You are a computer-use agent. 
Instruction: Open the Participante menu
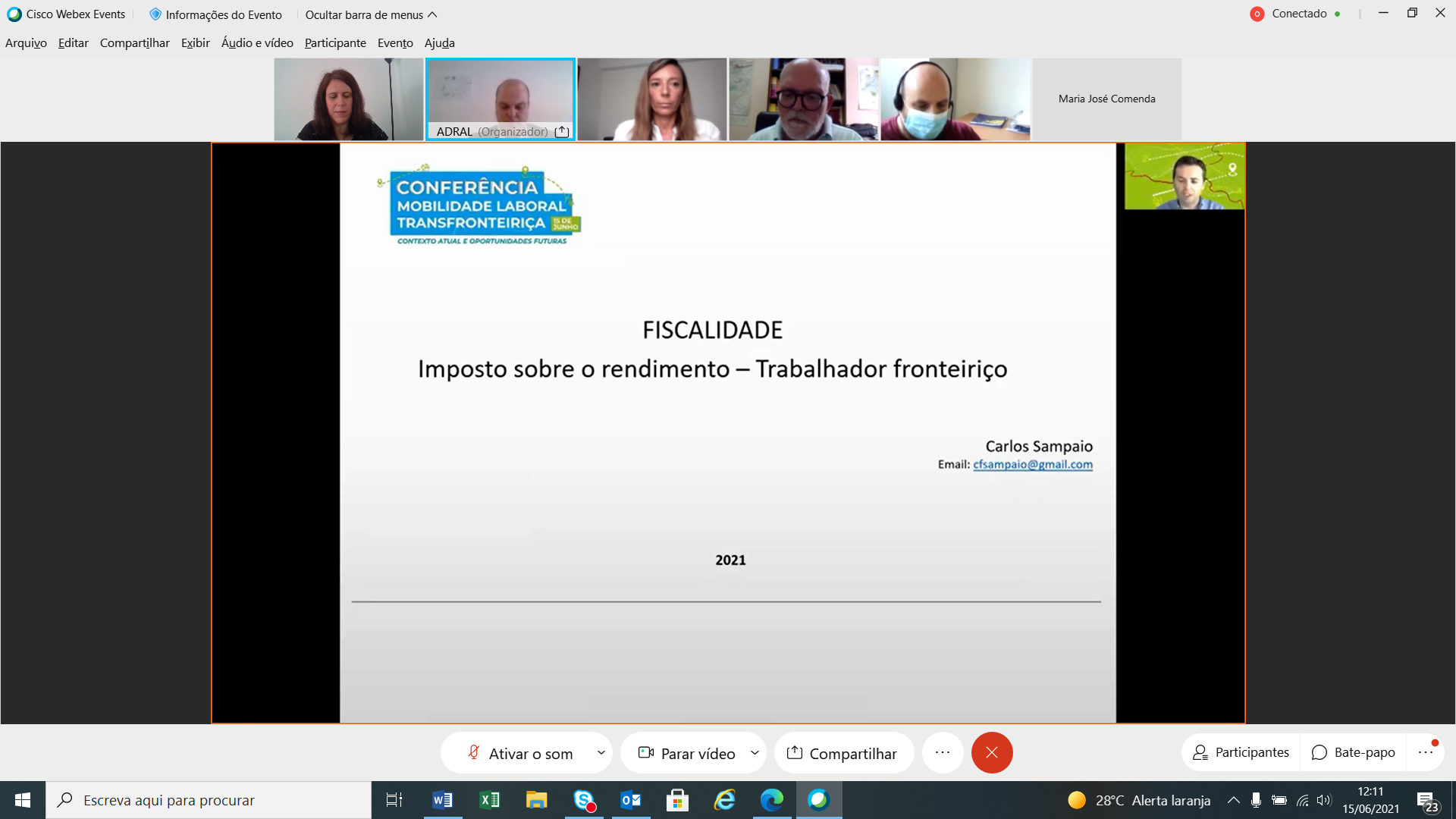(335, 43)
